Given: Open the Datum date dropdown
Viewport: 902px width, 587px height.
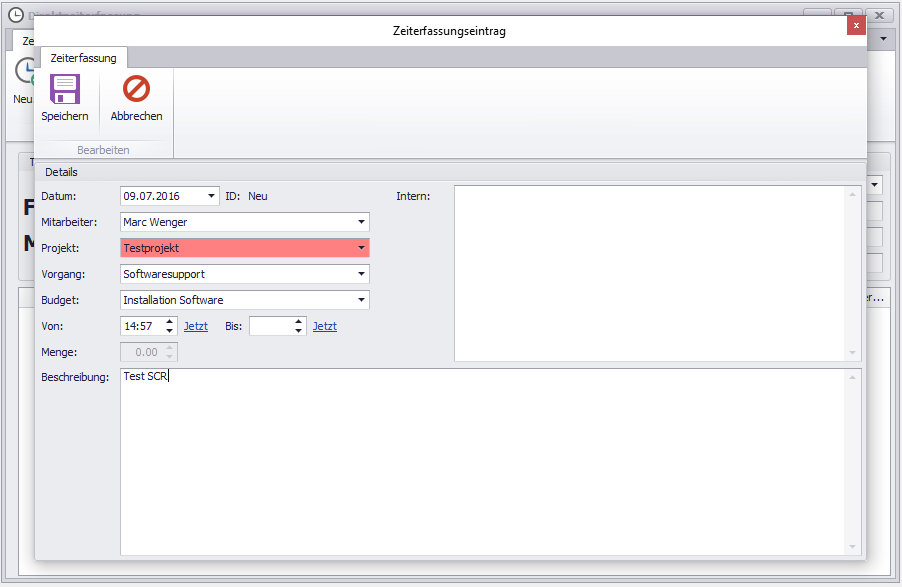Looking at the screenshot, I should click(211, 196).
